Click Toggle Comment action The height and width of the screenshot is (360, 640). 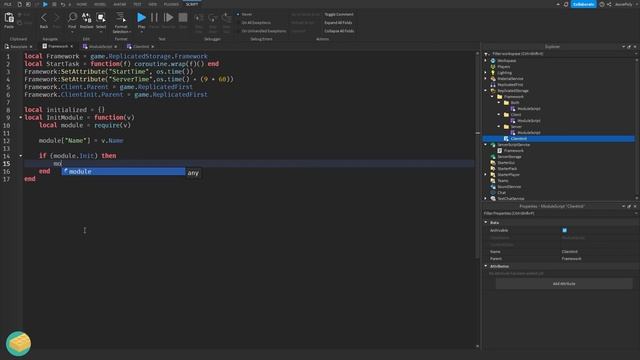[339, 14]
